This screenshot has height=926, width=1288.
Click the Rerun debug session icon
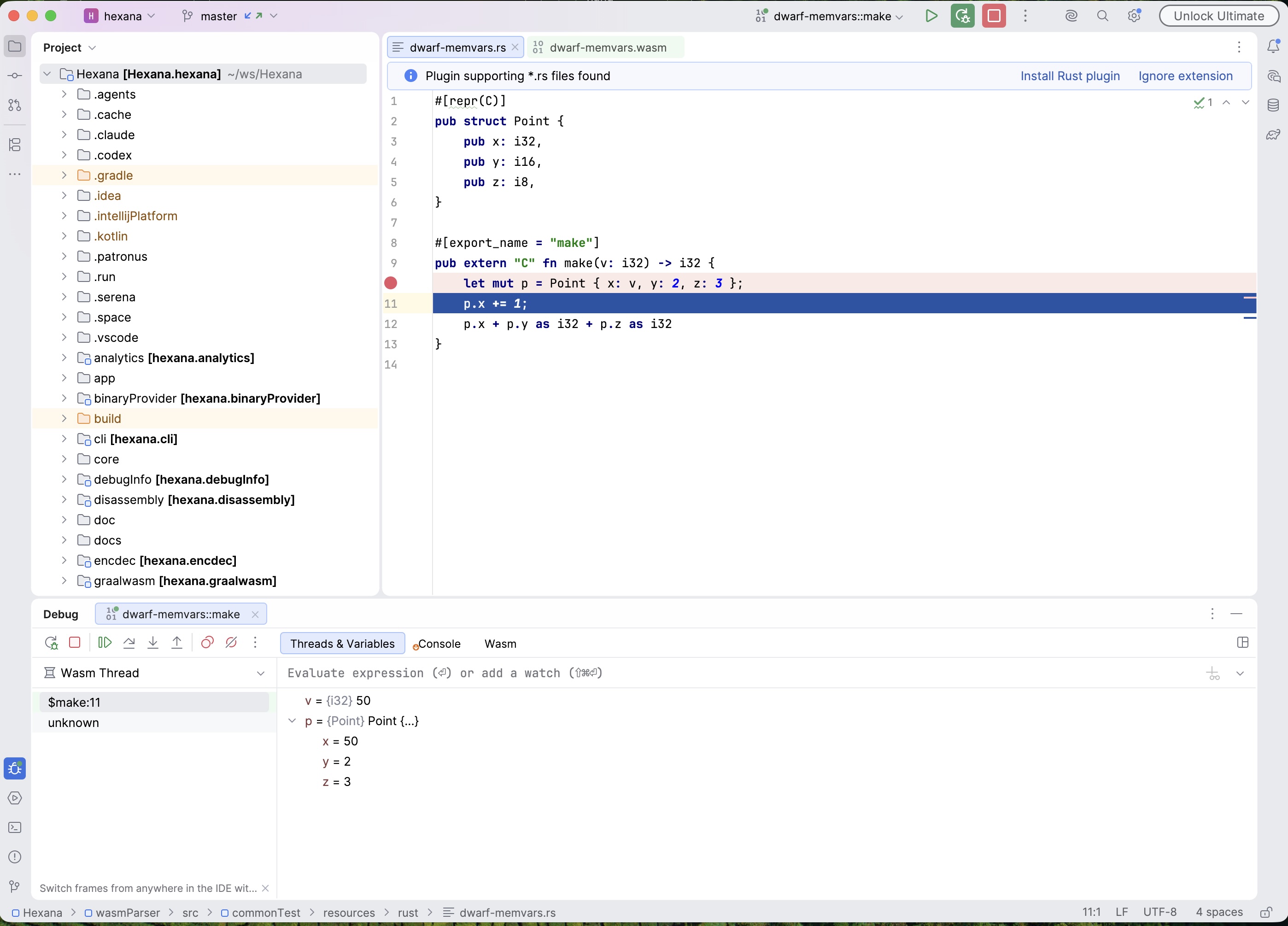tap(51, 643)
